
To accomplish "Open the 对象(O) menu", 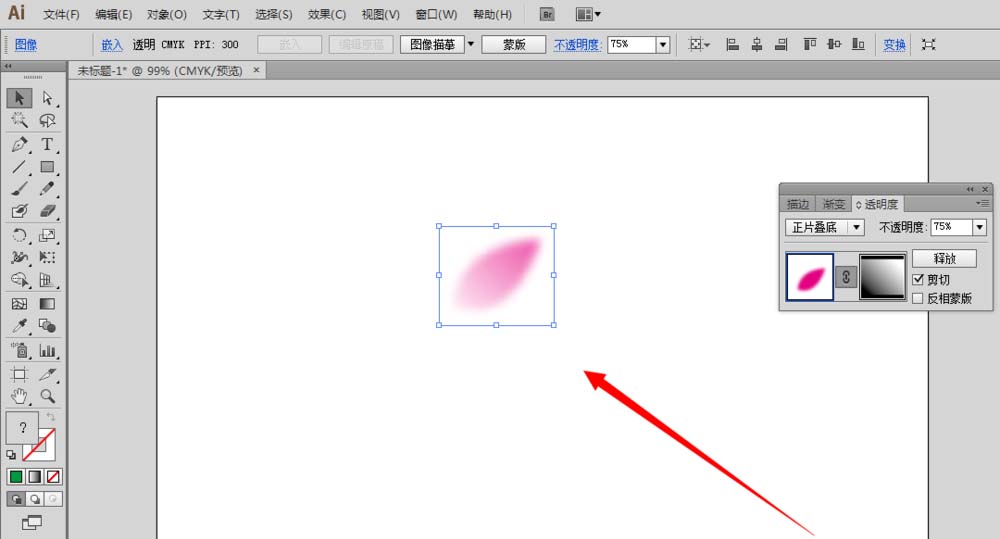I will pos(166,14).
